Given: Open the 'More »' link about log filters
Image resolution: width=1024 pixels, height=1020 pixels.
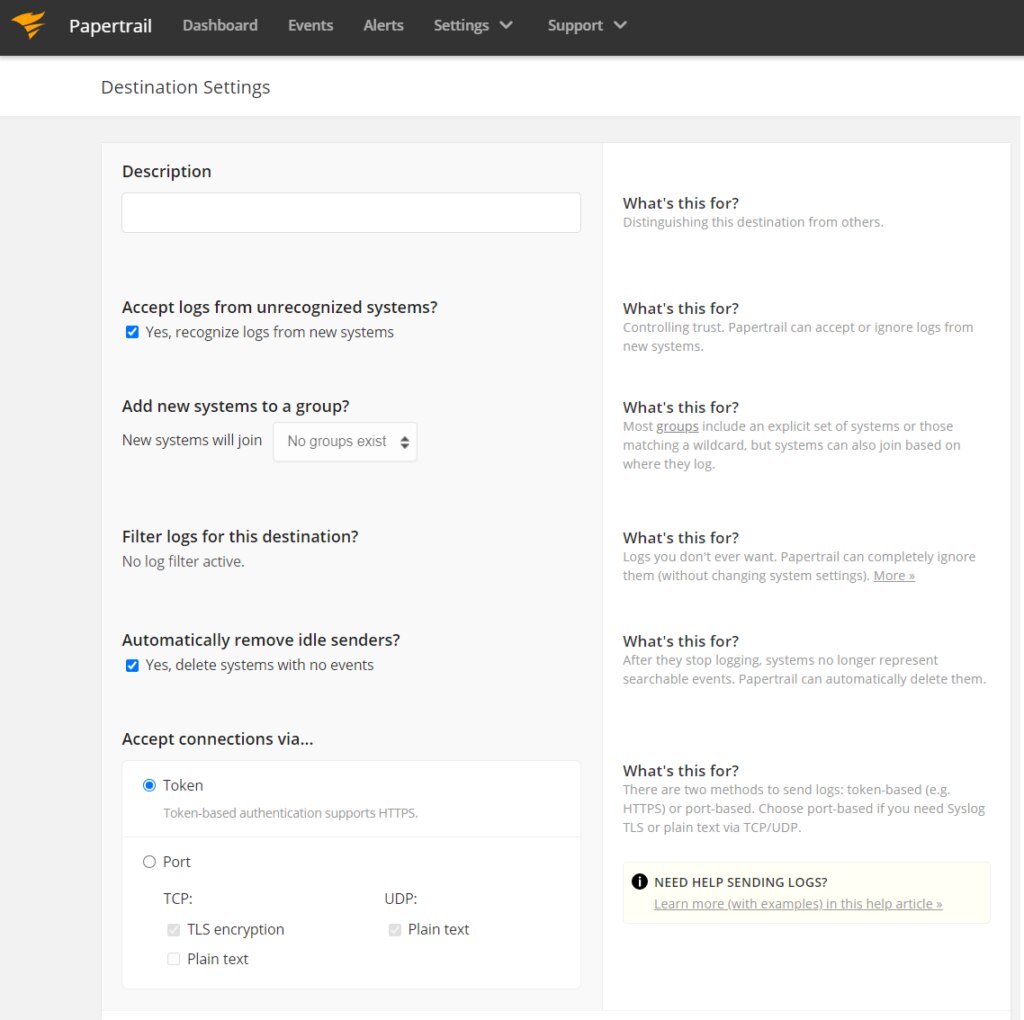Looking at the screenshot, I should [x=893, y=575].
